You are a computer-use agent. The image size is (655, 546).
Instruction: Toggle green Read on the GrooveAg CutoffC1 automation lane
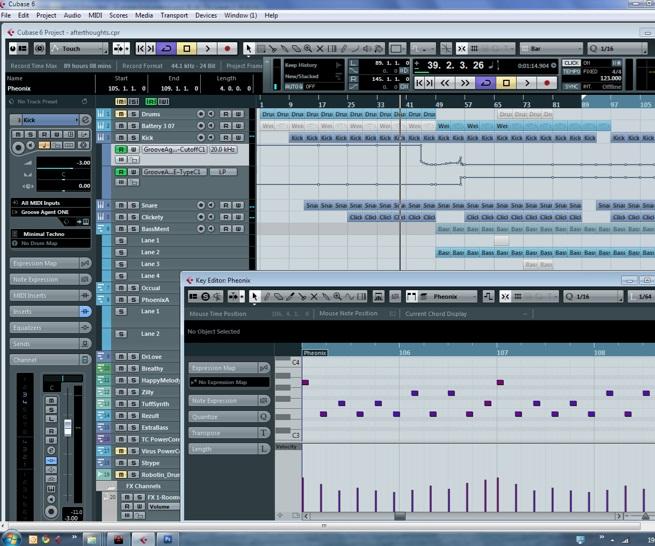[121, 149]
